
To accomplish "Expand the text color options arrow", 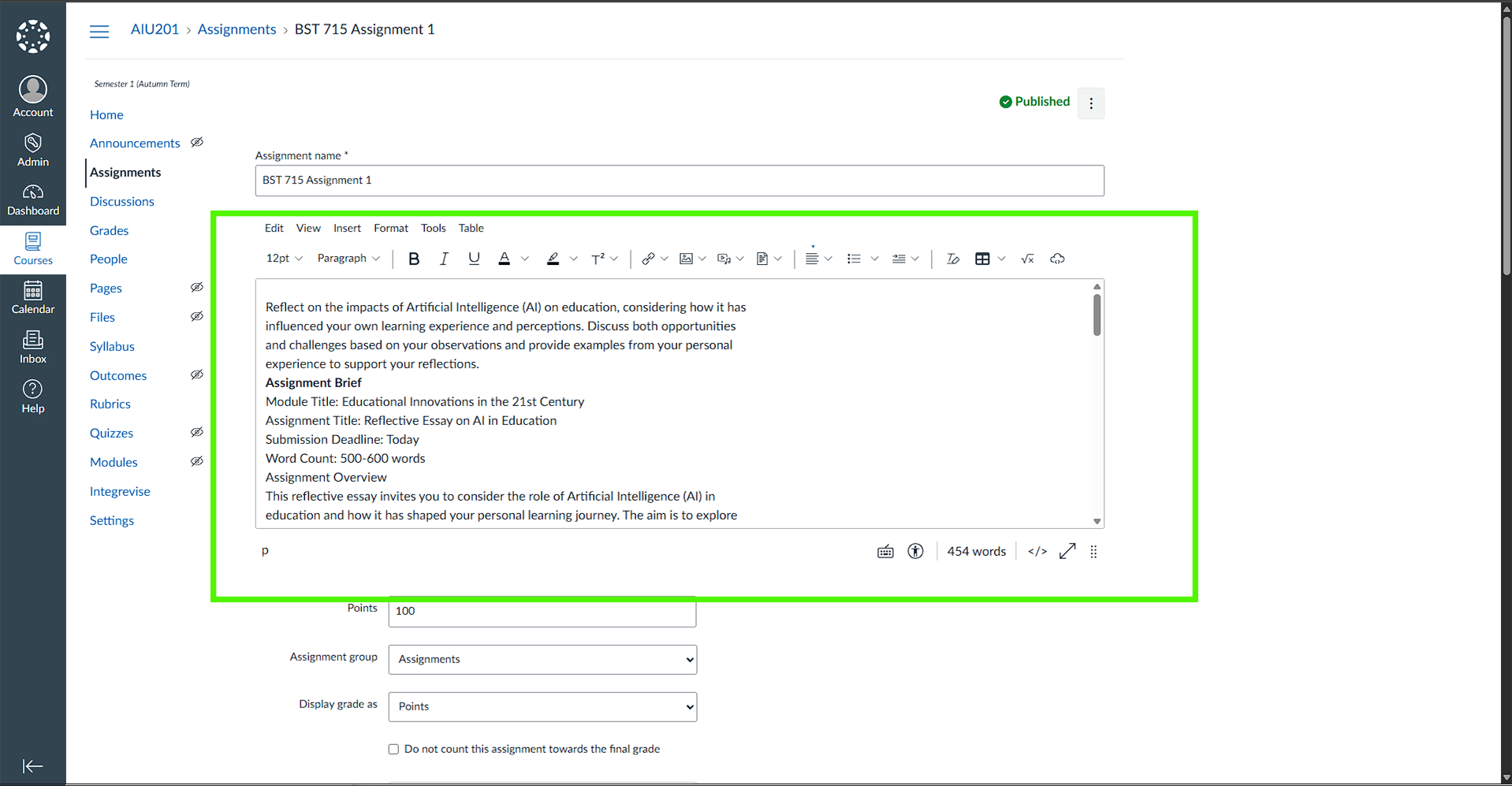I will coord(525,259).
